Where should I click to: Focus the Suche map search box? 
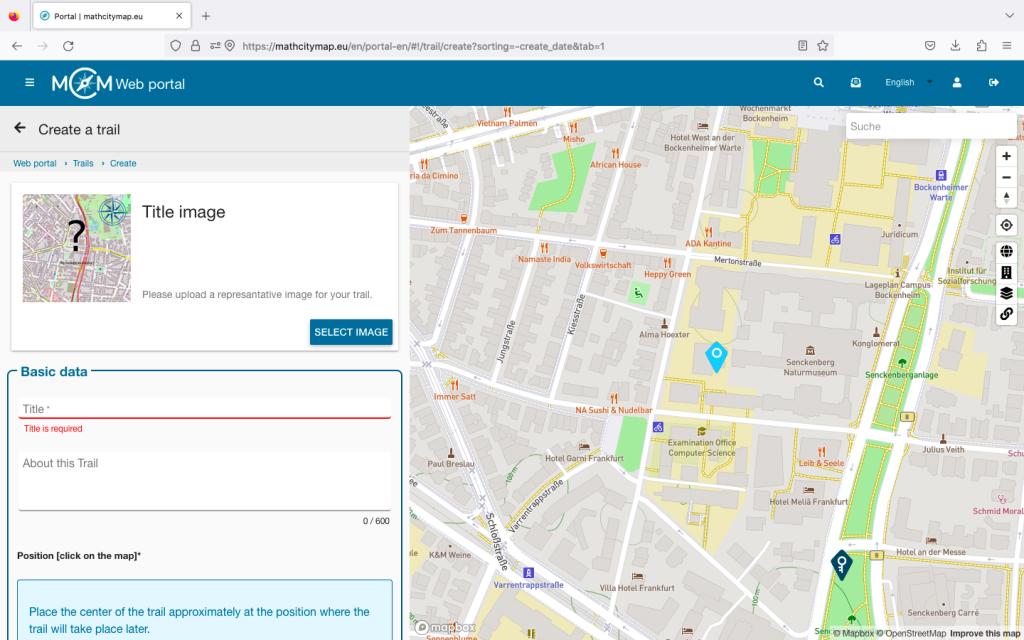coord(930,126)
